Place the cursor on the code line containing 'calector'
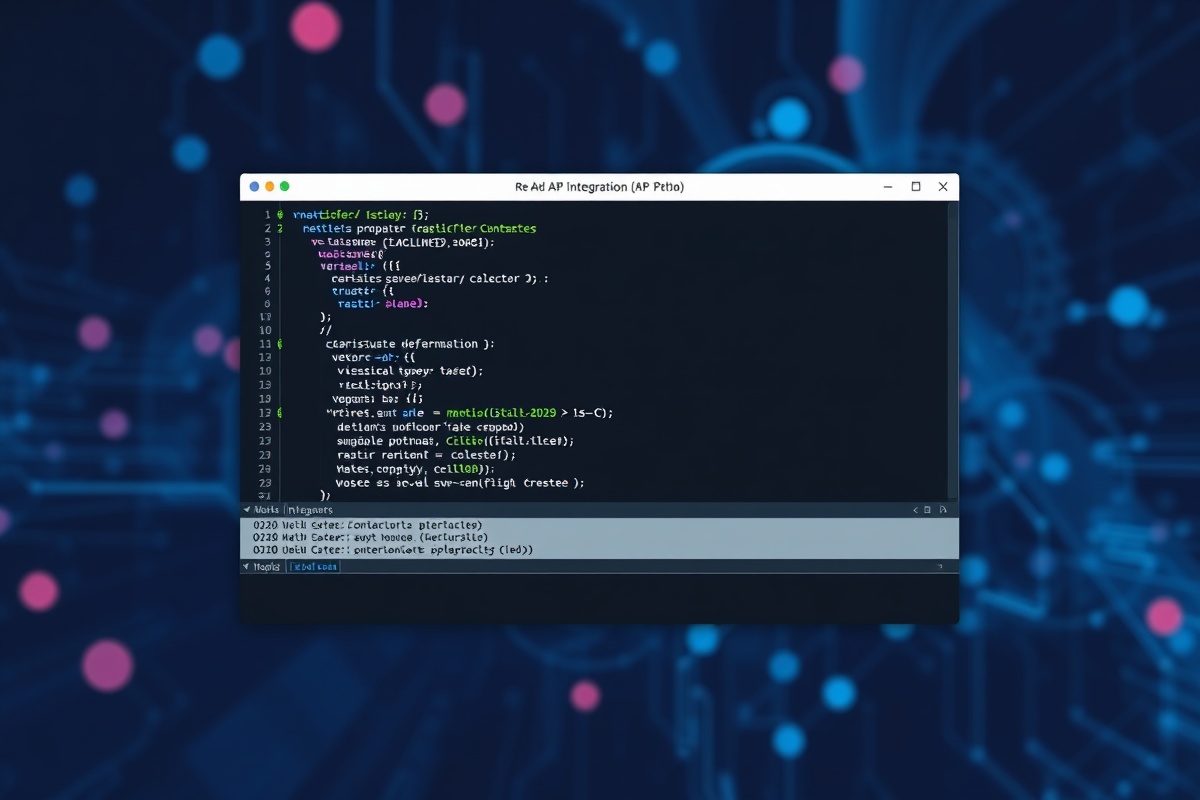 [x=440, y=279]
